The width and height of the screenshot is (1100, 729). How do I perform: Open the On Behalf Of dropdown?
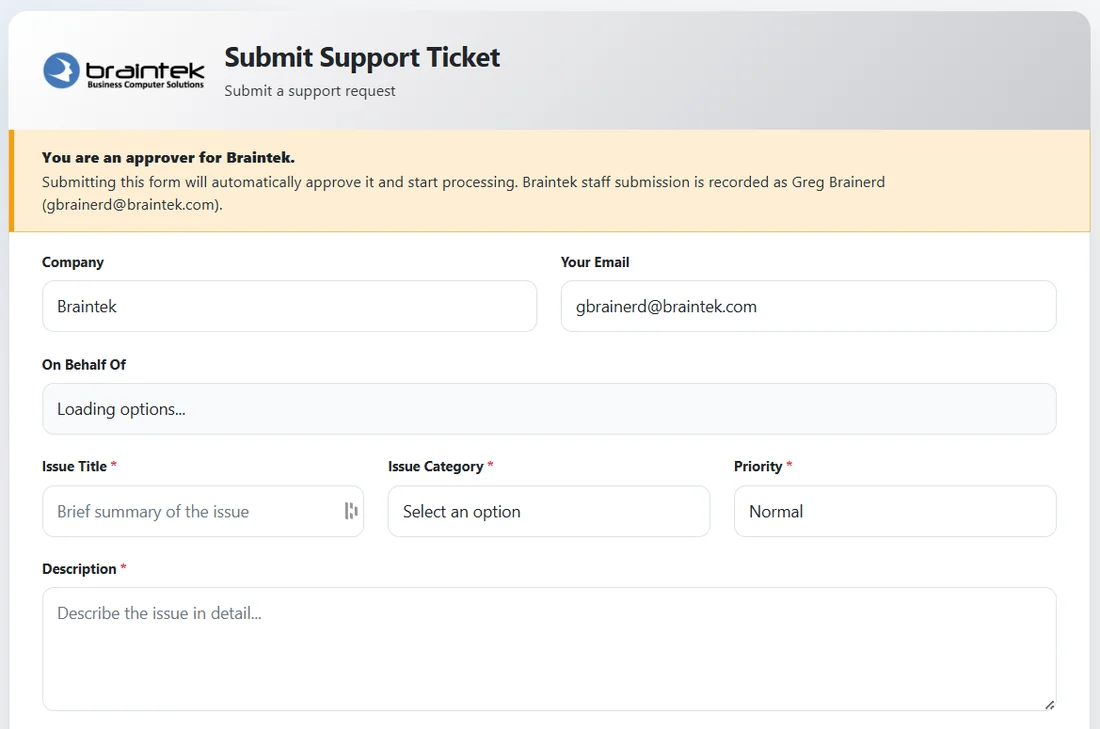pos(549,408)
